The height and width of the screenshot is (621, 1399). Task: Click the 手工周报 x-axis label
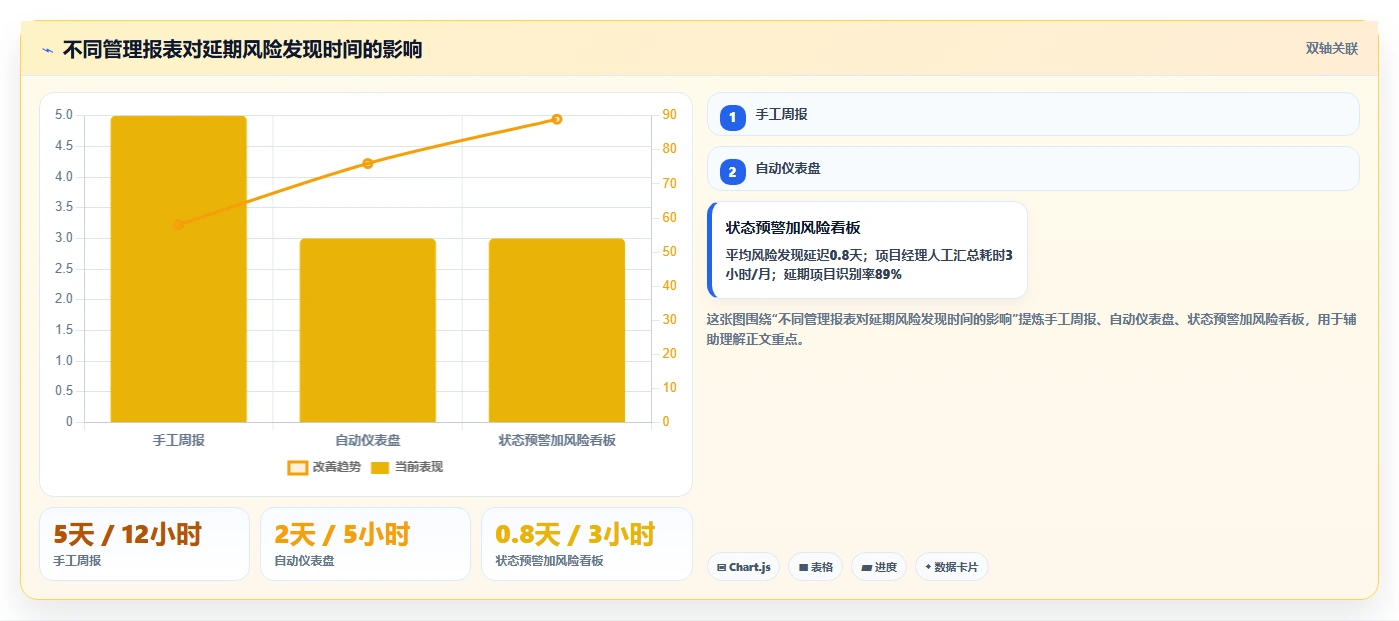click(178, 440)
